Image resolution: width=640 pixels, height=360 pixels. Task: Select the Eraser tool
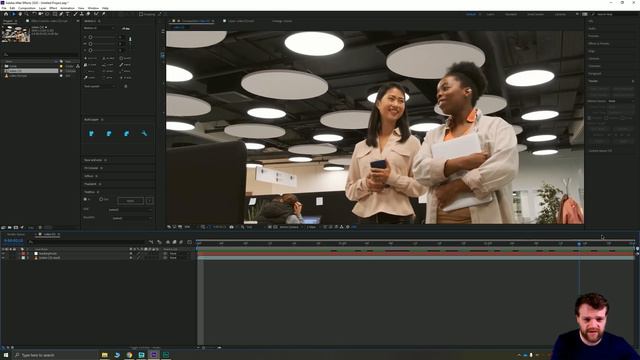coord(88,14)
